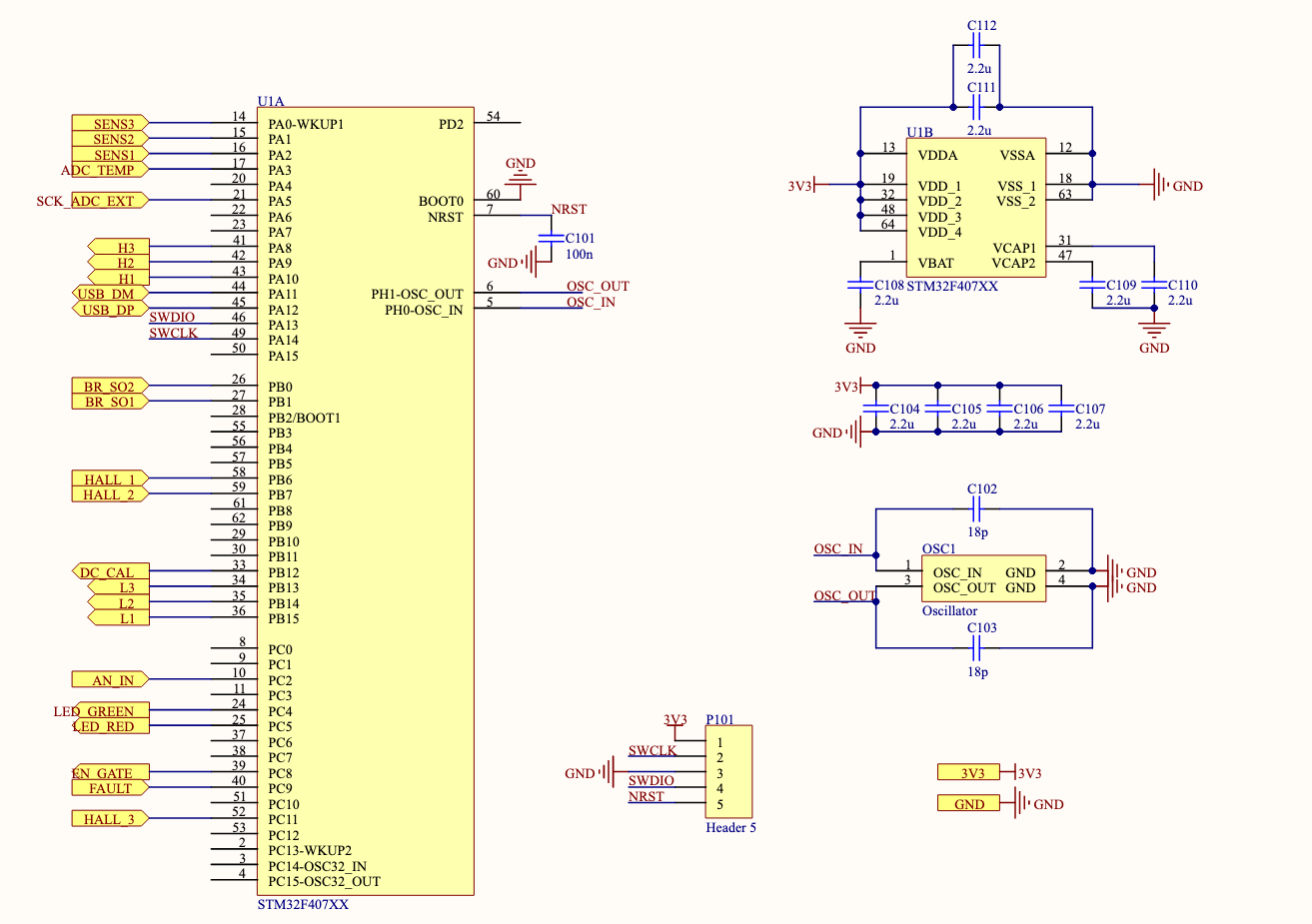Click the yellow GND port box
The height and width of the screenshot is (924, 1312).
[968, 804]
